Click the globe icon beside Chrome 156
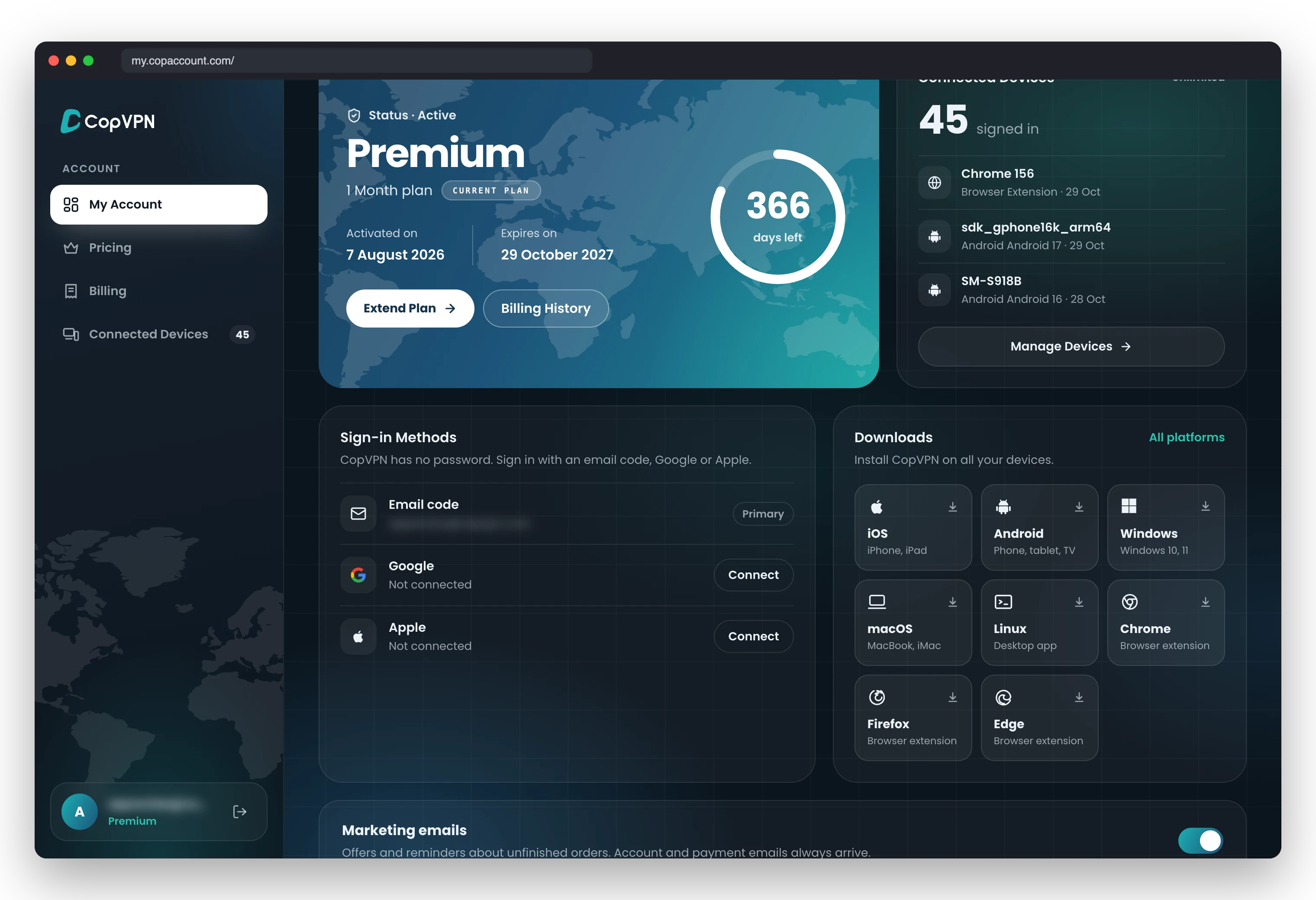The height and width of the screenshot is (900, 1316). pyautogui.click(x=934, y=182)
